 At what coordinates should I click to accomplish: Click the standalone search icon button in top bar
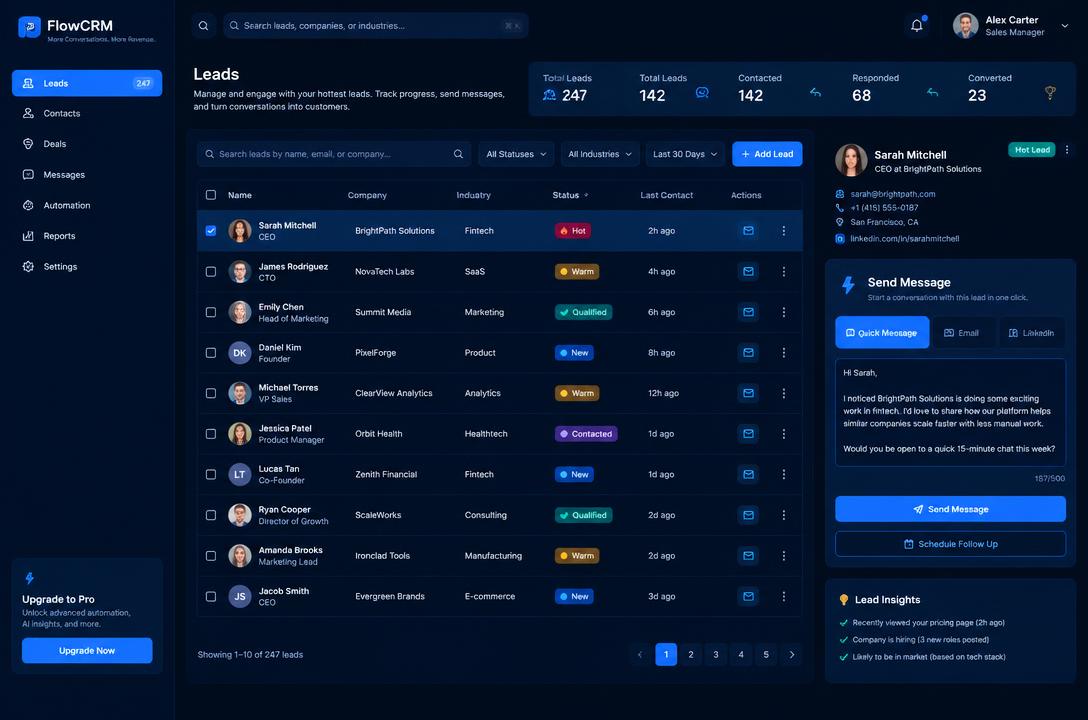[203, 26]
